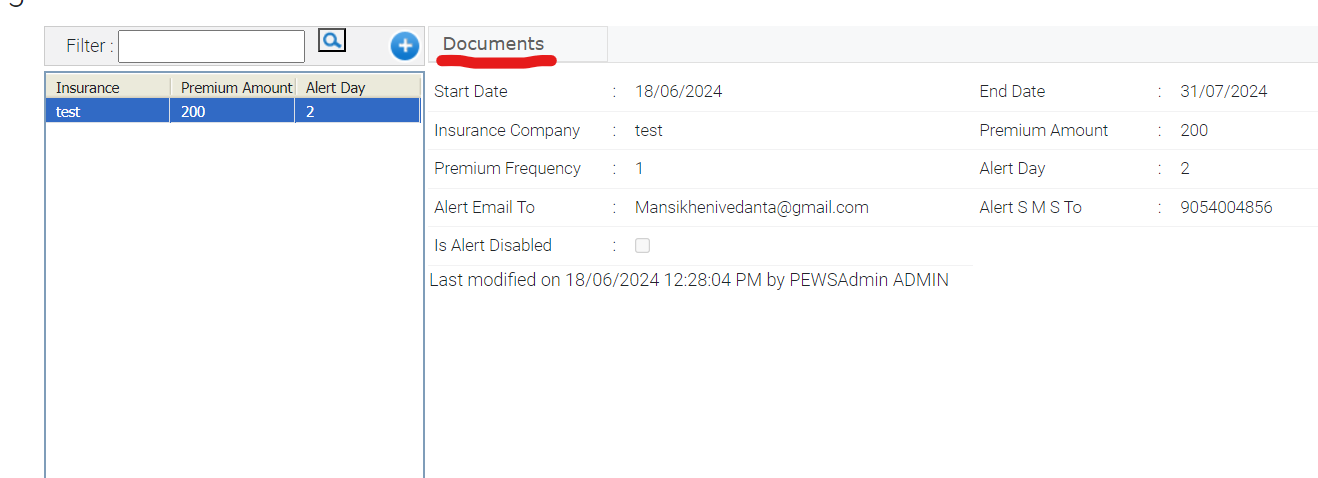Click the Alert Day cell showing 2 in the list

point(358,112)
